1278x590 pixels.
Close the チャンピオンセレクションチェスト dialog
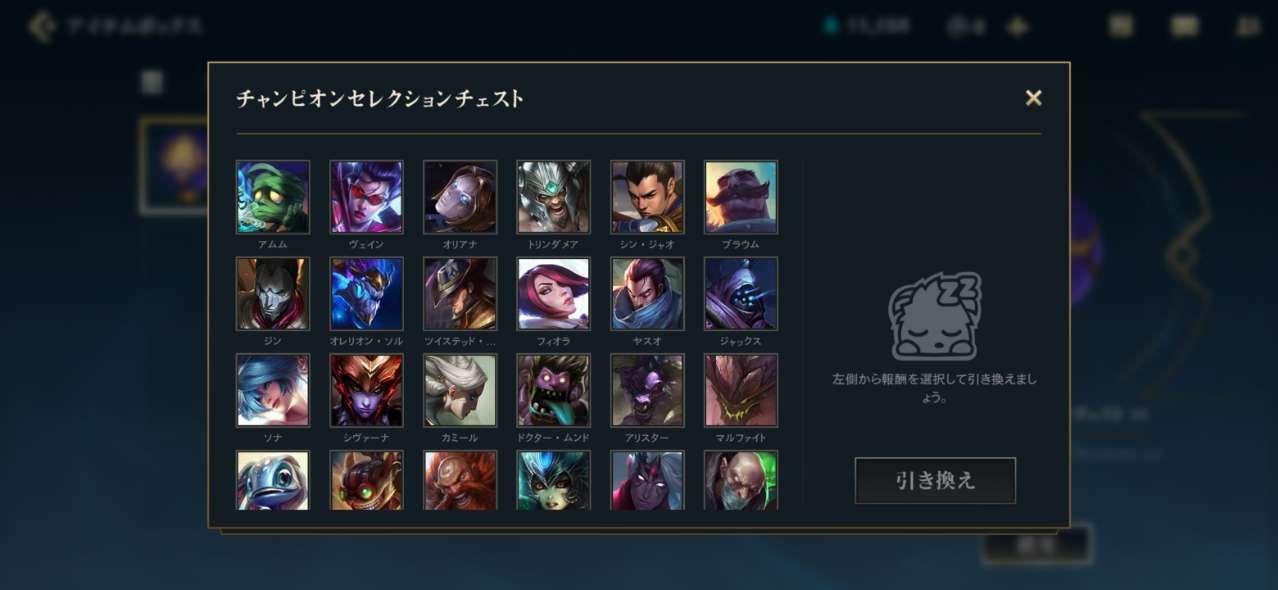[x=1034, y=98]
